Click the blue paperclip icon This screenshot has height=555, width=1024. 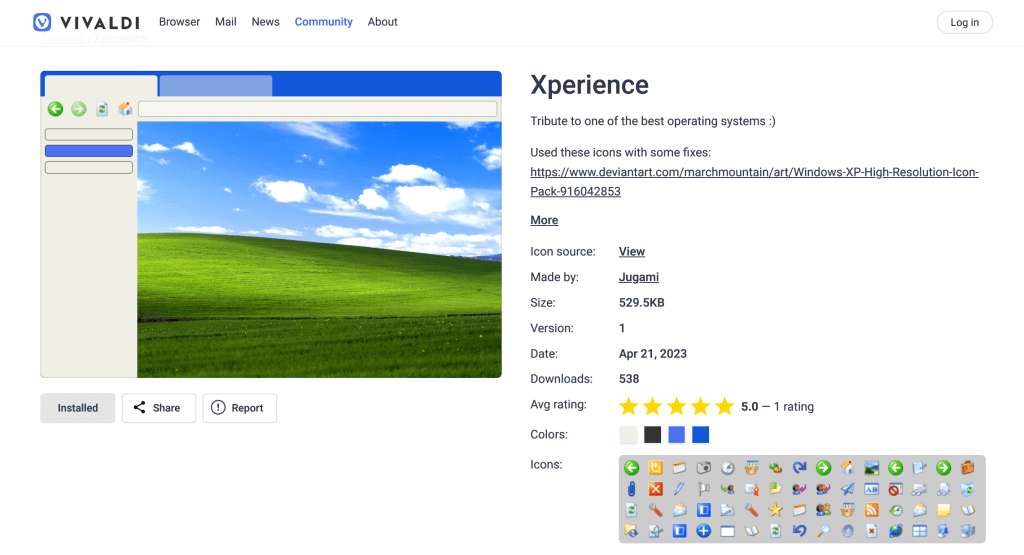coord(631,489)
